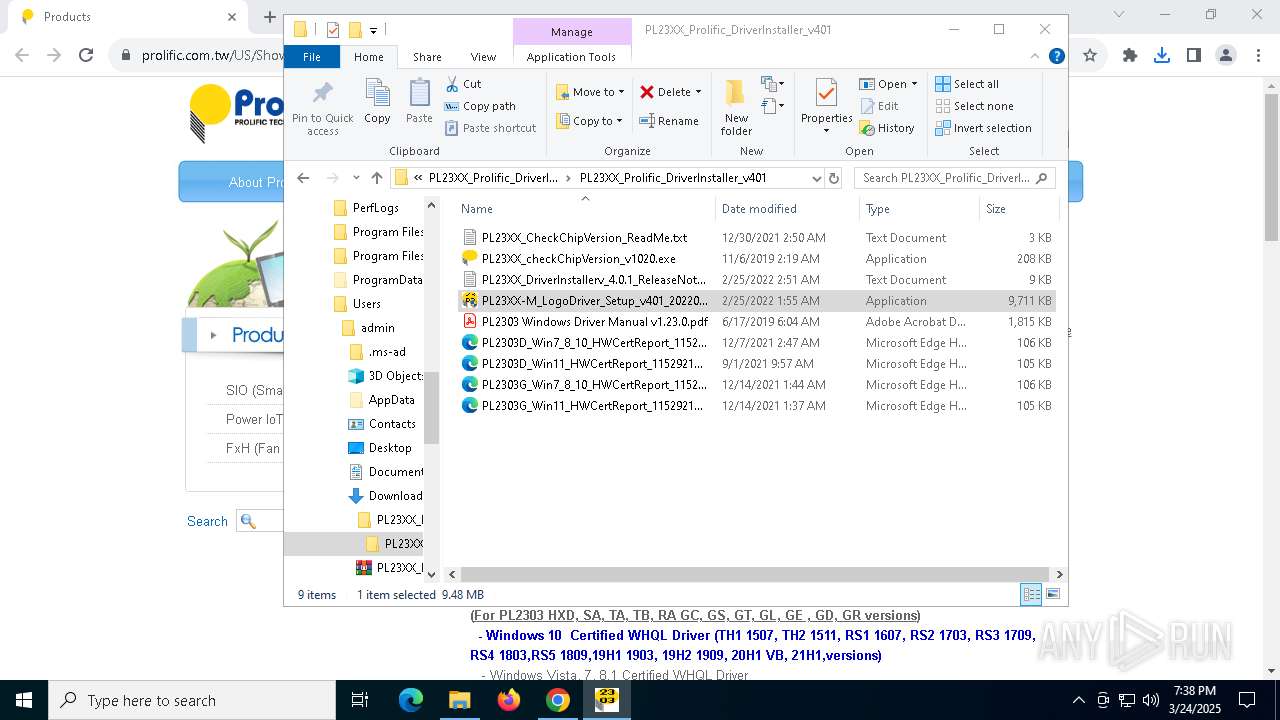
Task: Open Microsoft Edge from taskbar
Action: tap(411, 700)
